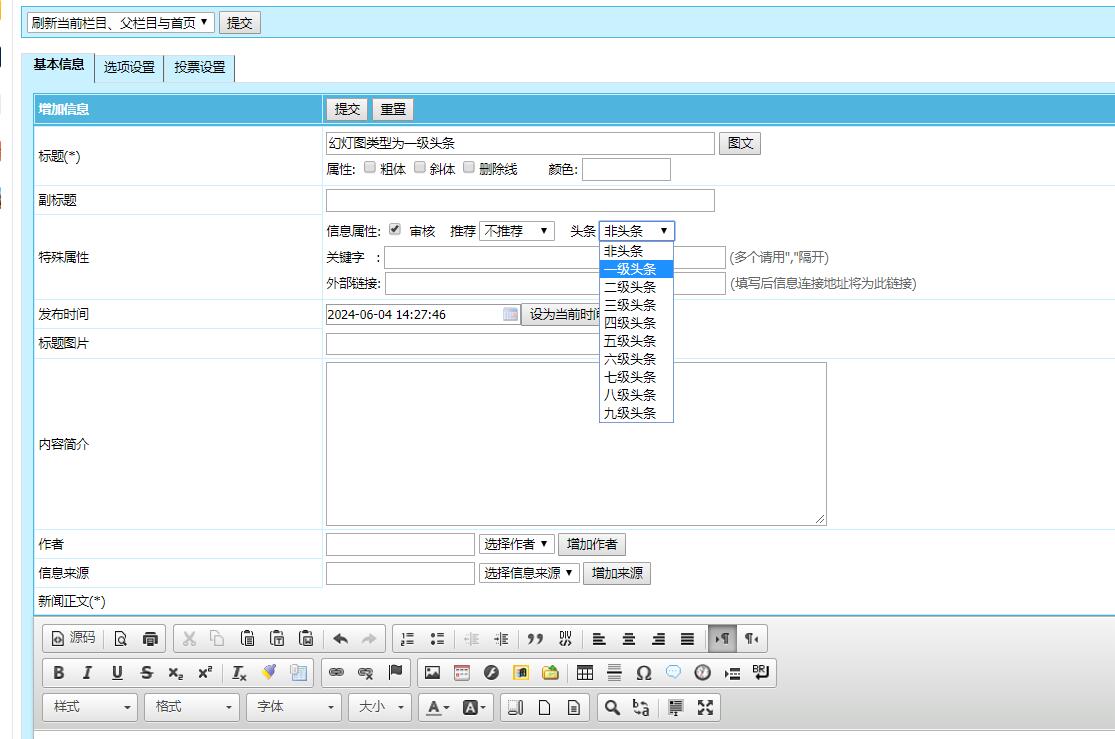This screenshot has width=1115, height=739.
Task: Click the 颜色 title color field
Action: coord(626,170)
